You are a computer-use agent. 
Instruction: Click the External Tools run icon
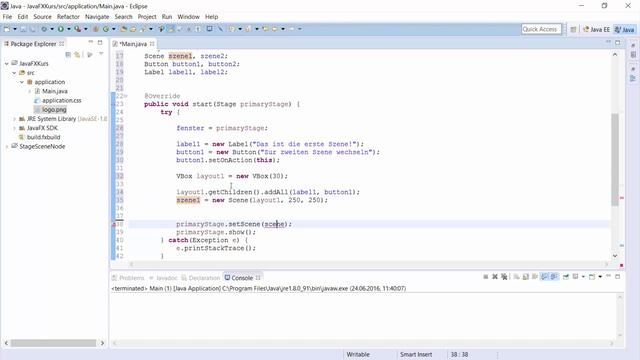(77, 29)
